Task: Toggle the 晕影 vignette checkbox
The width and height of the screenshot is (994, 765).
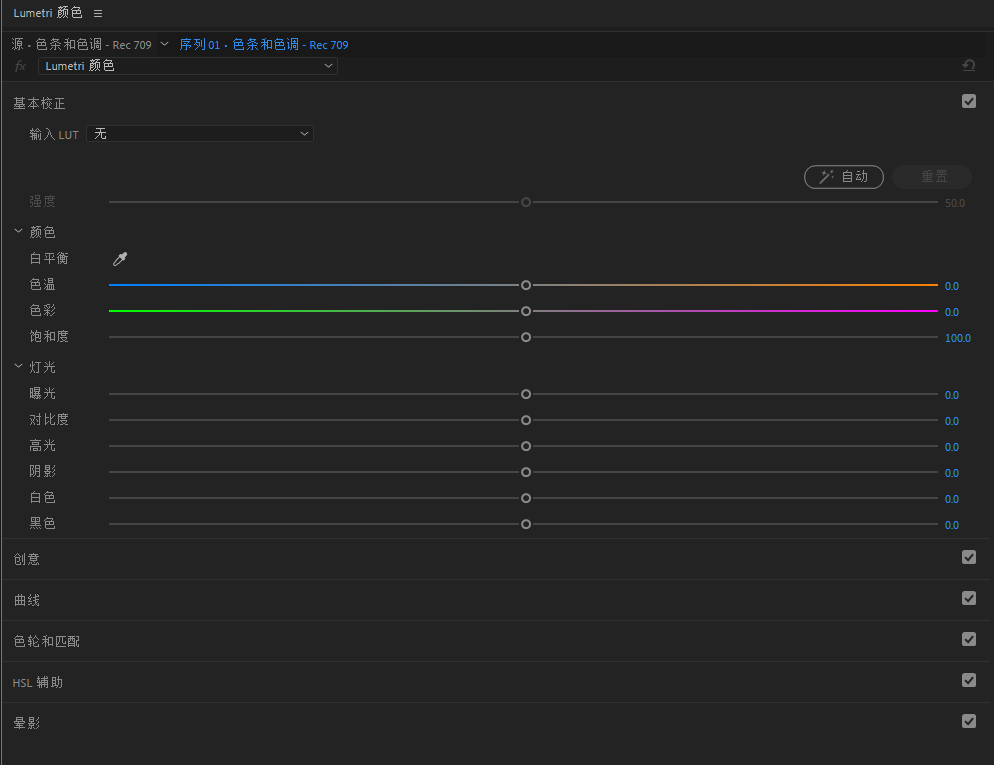Action: [x=968, y=721]
